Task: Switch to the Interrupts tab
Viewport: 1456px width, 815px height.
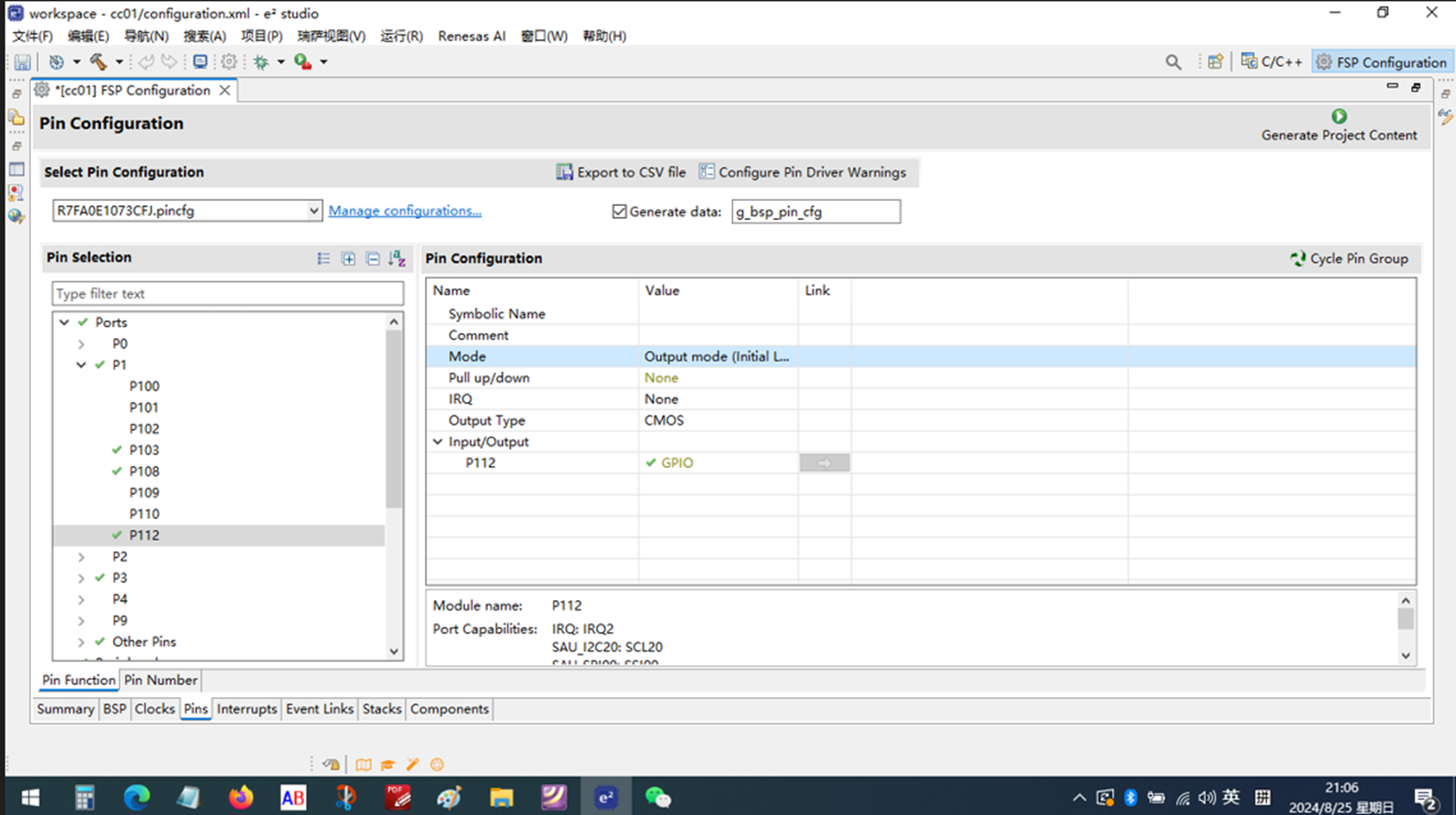Action: coord(247,709)
